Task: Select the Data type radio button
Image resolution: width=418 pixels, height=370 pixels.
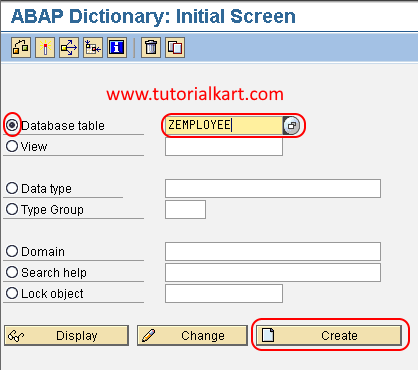Action: 12,188
